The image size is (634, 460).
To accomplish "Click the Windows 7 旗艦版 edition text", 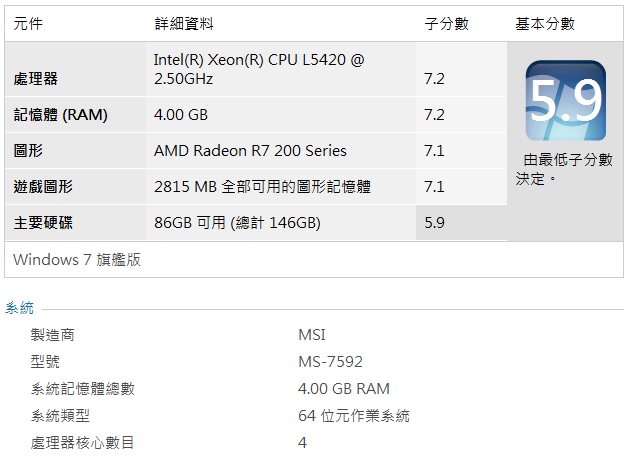I will coord(77,260).
